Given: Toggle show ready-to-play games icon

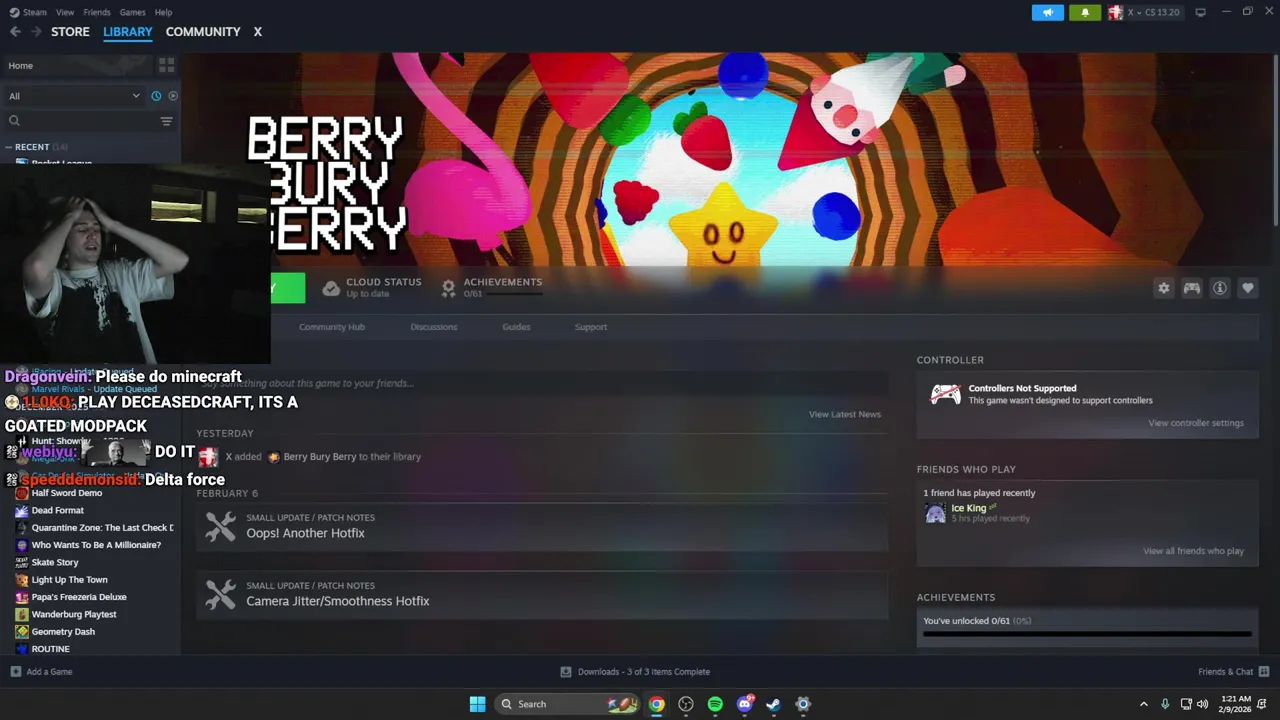Looking at the screenshot, I should pos(173,96).
